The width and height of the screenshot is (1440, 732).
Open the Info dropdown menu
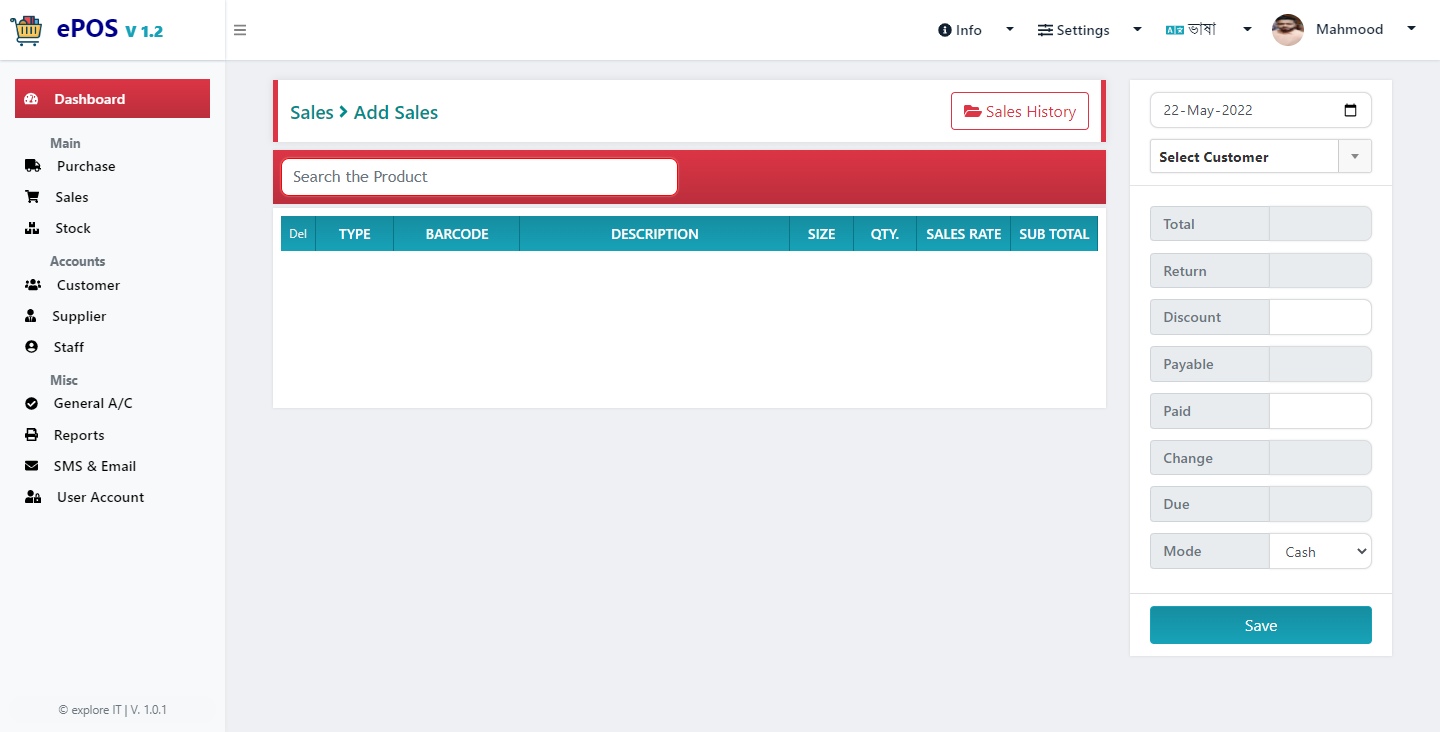pyautogui.click(x=976, y=30)
